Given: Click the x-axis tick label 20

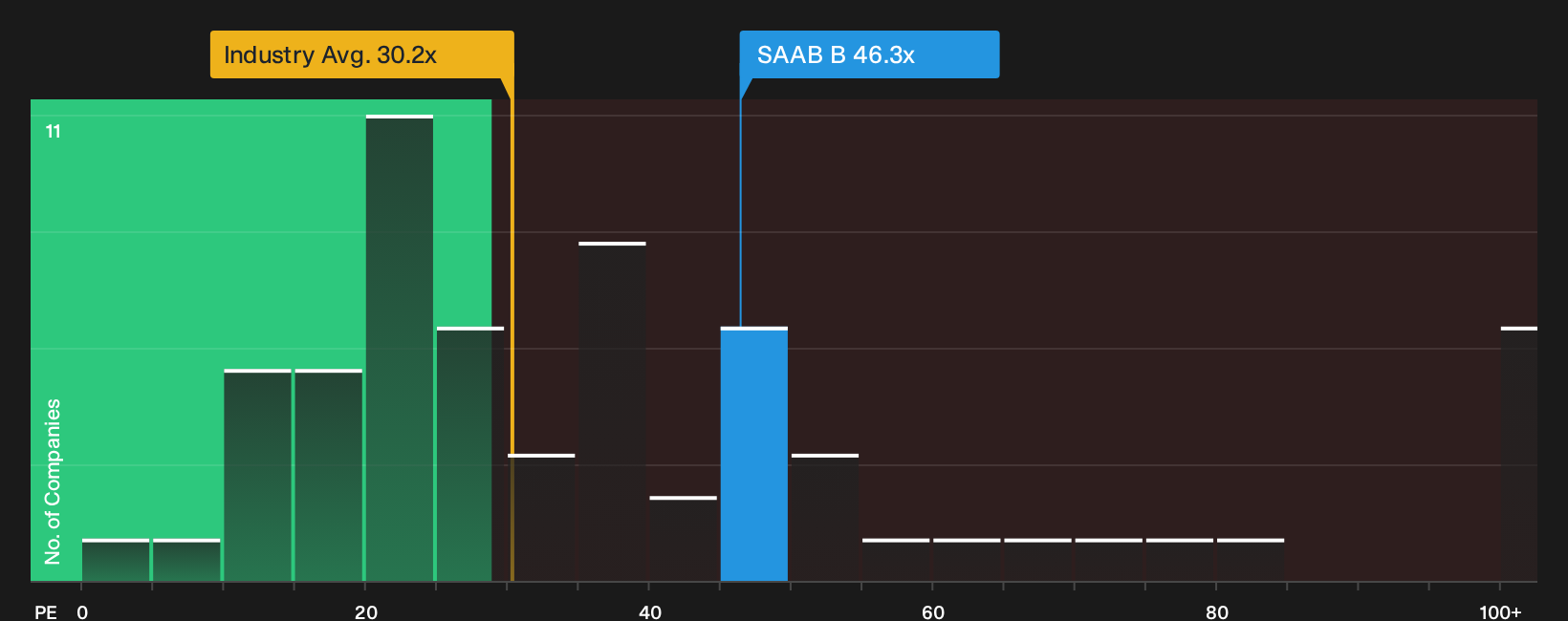Looking at the screenshot, I should (x=366, y=612).
